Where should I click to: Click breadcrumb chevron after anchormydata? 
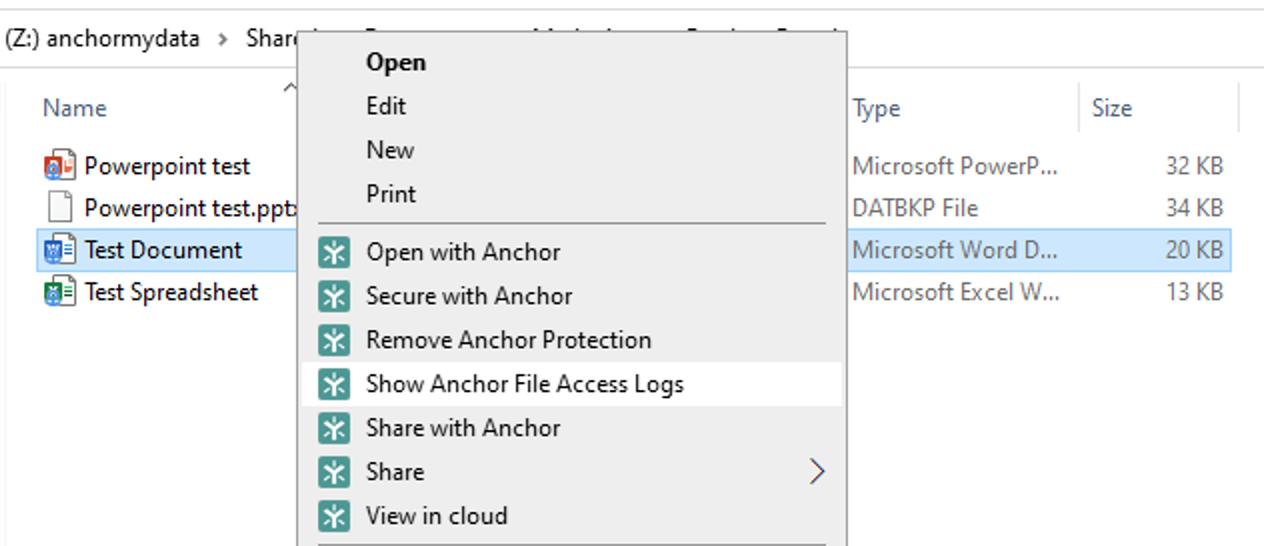[224, 39]
